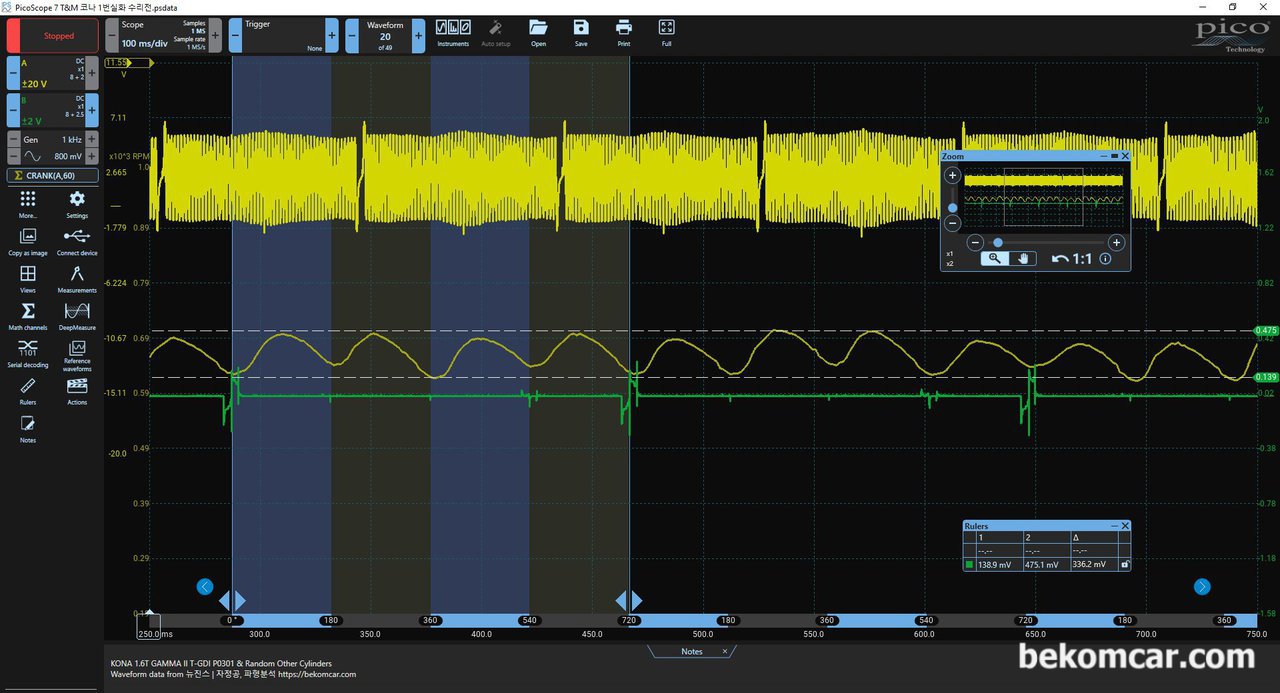The height and width of the screenshot is (693, 1280).
Task: Open a file with the Open folder icon
Action: 538,33
